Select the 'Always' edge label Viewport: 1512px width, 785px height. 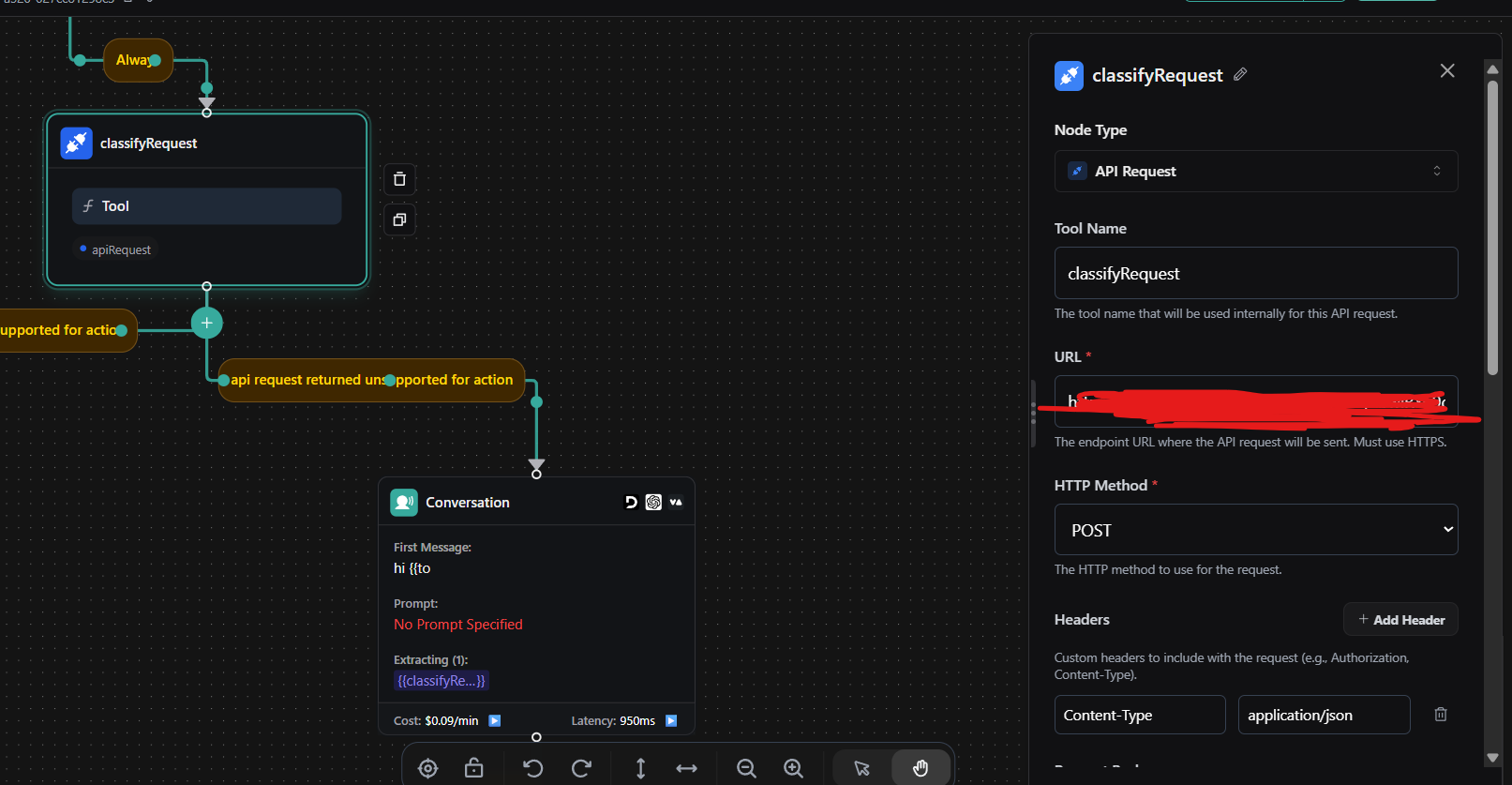point(138,60)
